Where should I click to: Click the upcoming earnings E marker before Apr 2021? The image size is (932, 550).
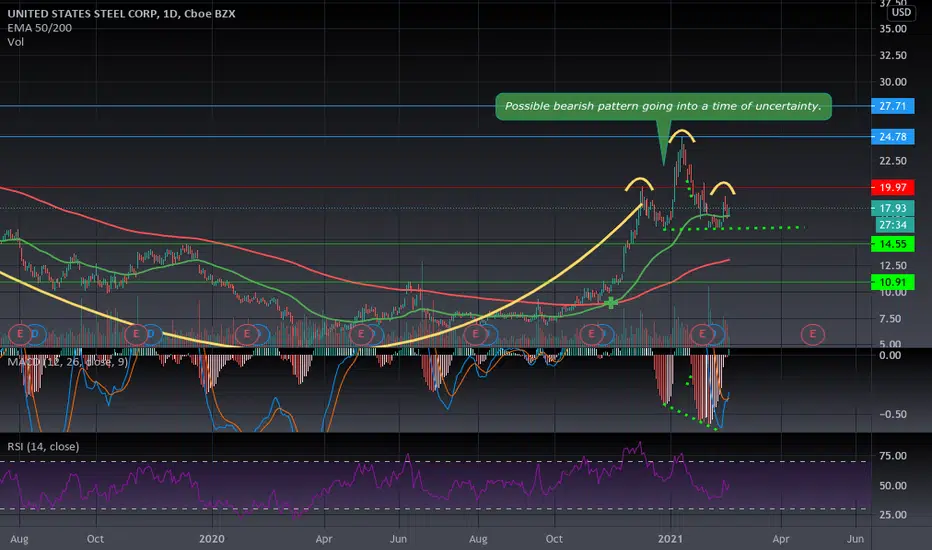point(813,334)
